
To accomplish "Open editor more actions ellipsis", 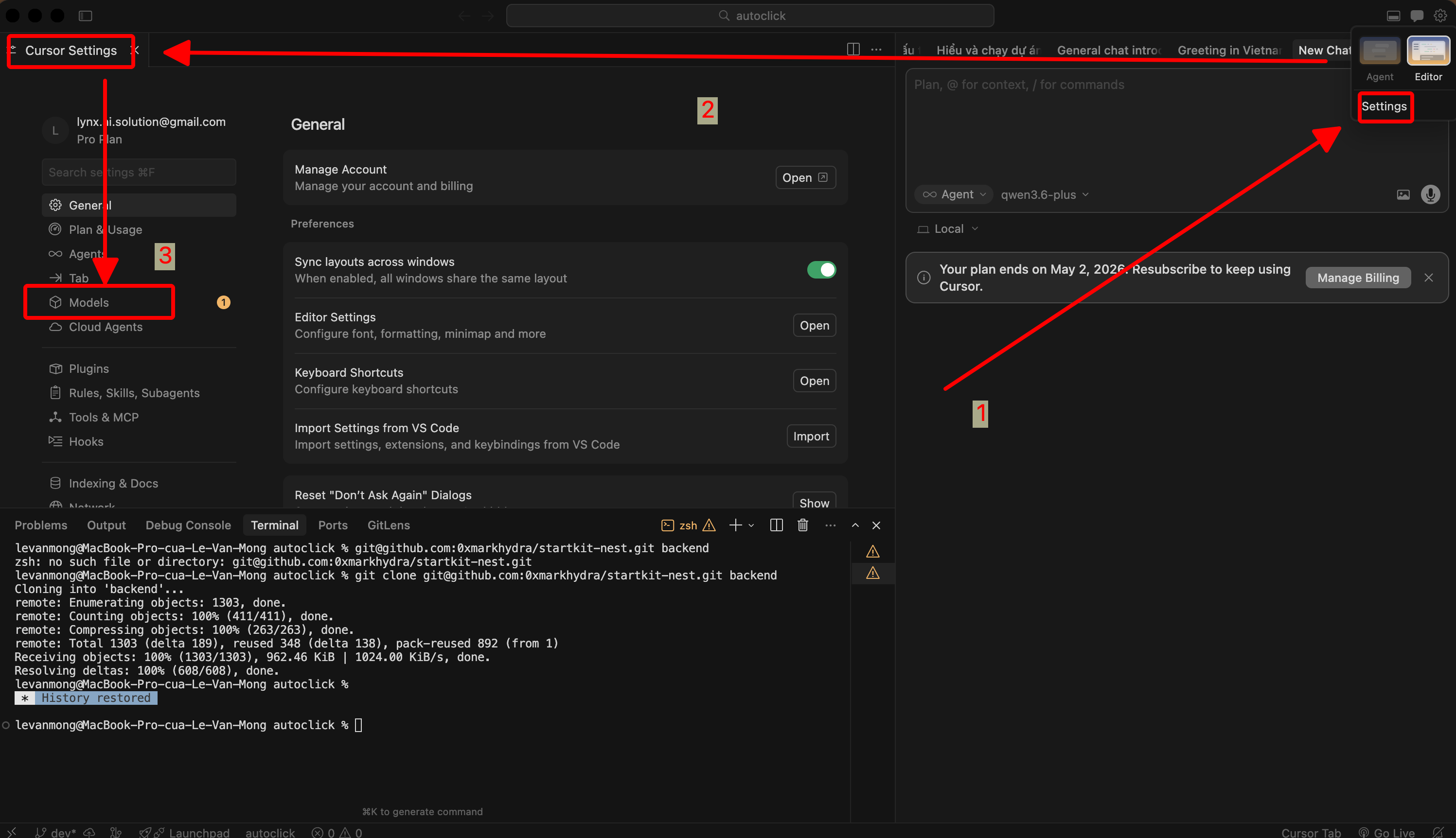I will (876, 50).
